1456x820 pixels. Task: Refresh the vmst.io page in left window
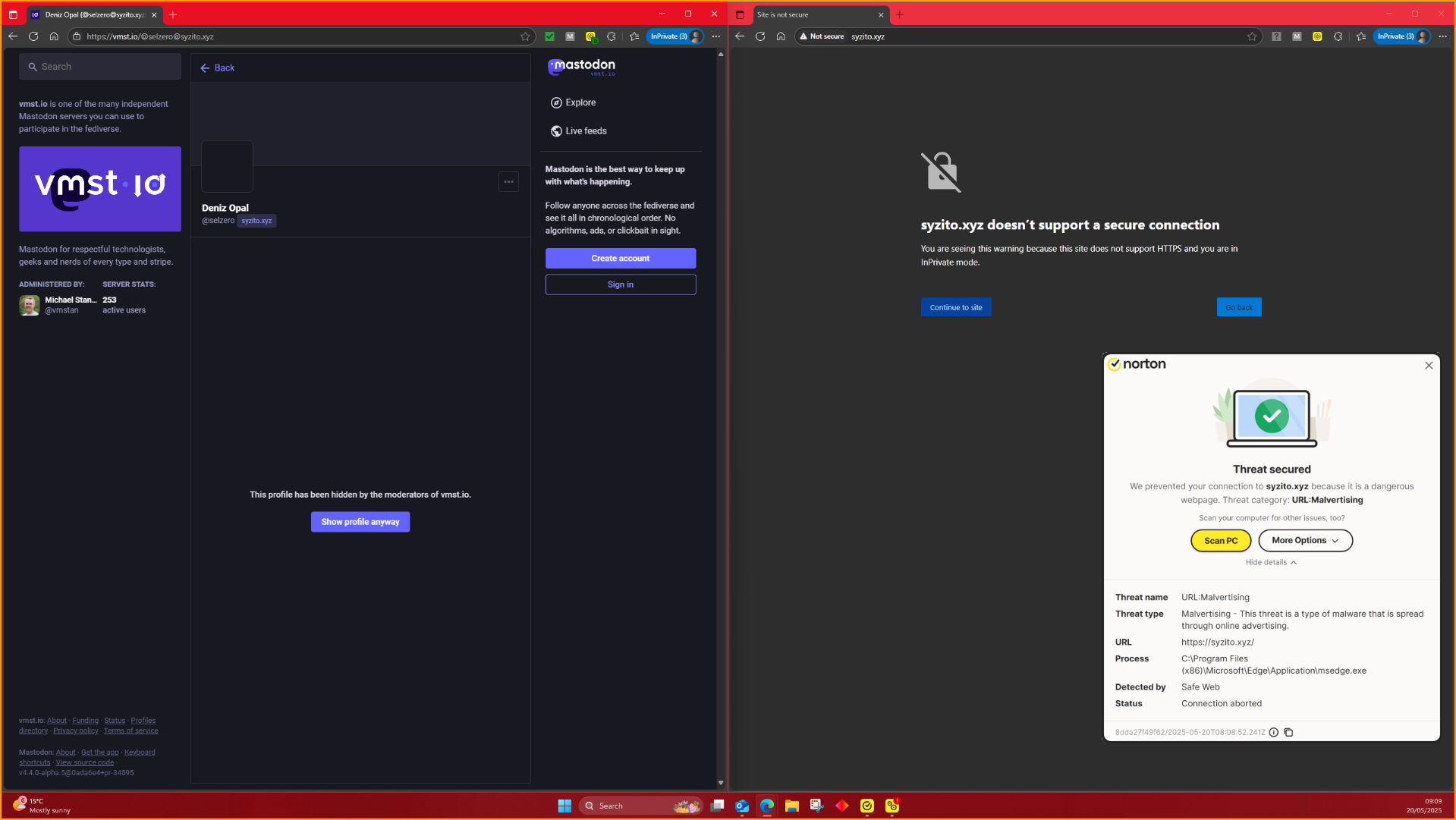tap(33, 36)
